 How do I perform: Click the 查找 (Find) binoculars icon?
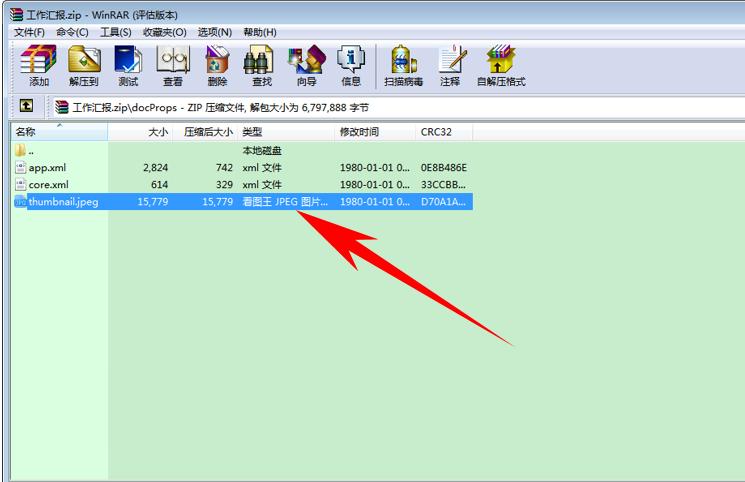[259, 59]
